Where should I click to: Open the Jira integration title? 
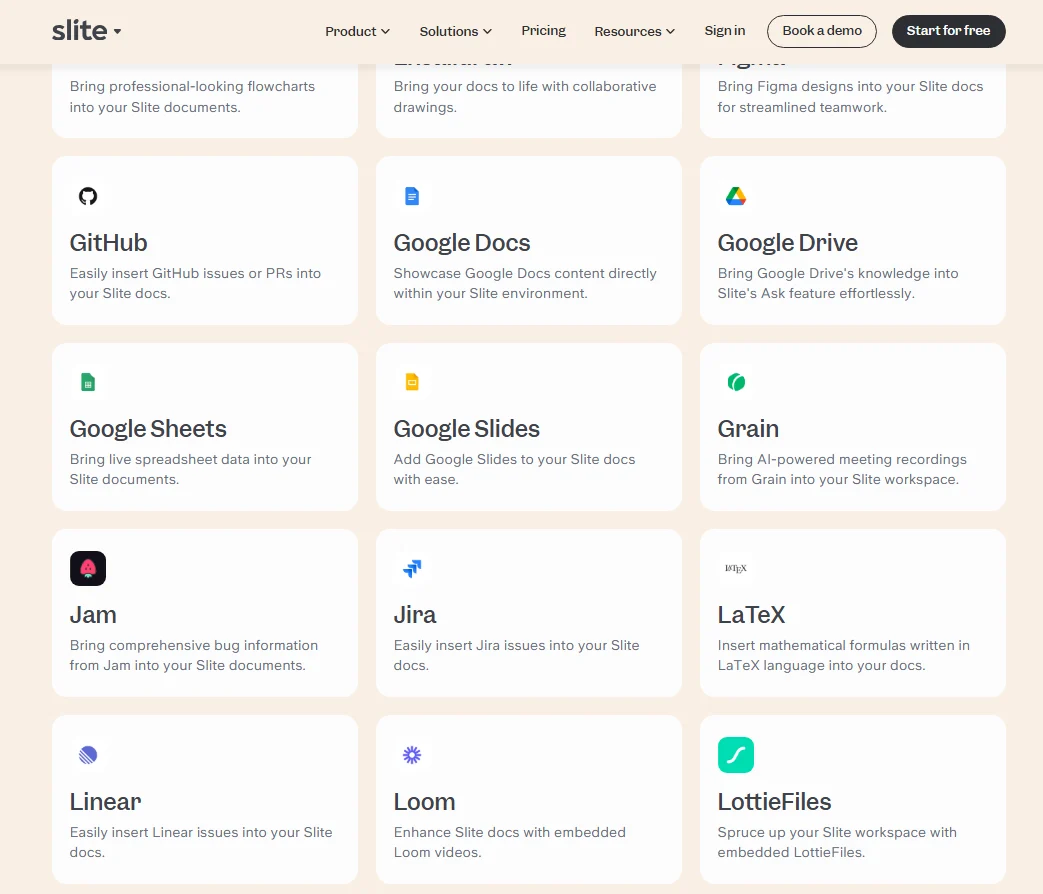tap(414, 615)
